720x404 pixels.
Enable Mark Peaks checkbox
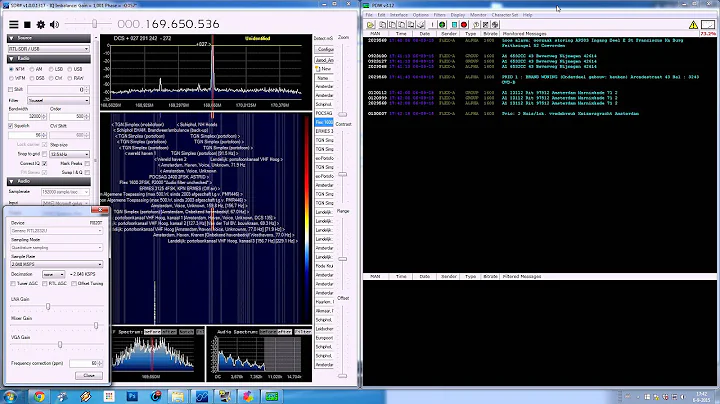tap(87, 163)
